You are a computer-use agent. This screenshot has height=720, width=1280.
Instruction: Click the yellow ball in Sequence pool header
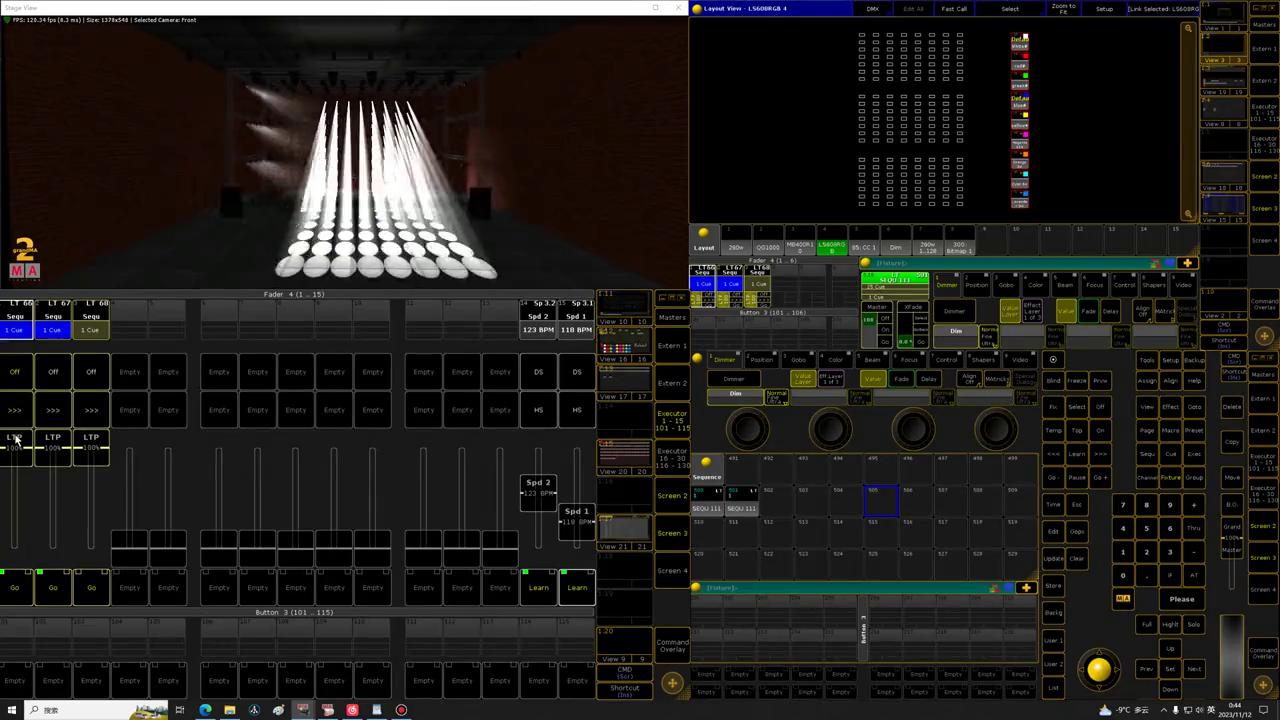click(x=706, y=462)
